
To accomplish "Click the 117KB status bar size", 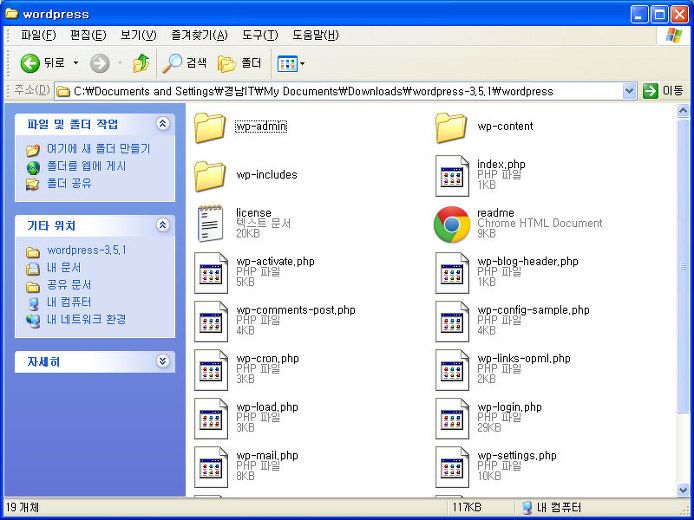I will (x=467, y=507).
